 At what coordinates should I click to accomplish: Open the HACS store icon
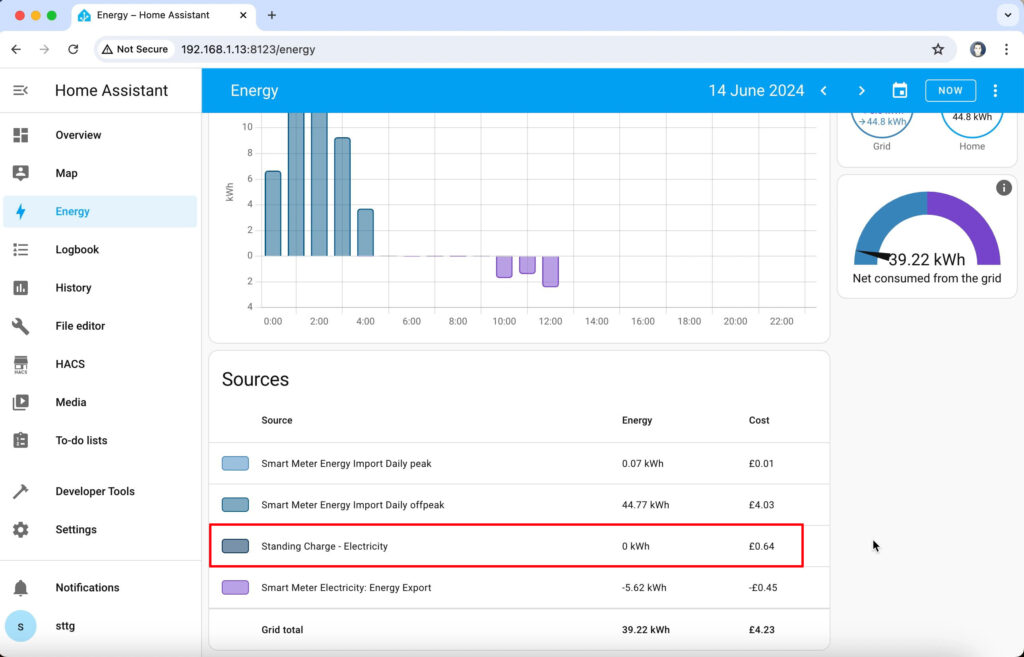20,364
